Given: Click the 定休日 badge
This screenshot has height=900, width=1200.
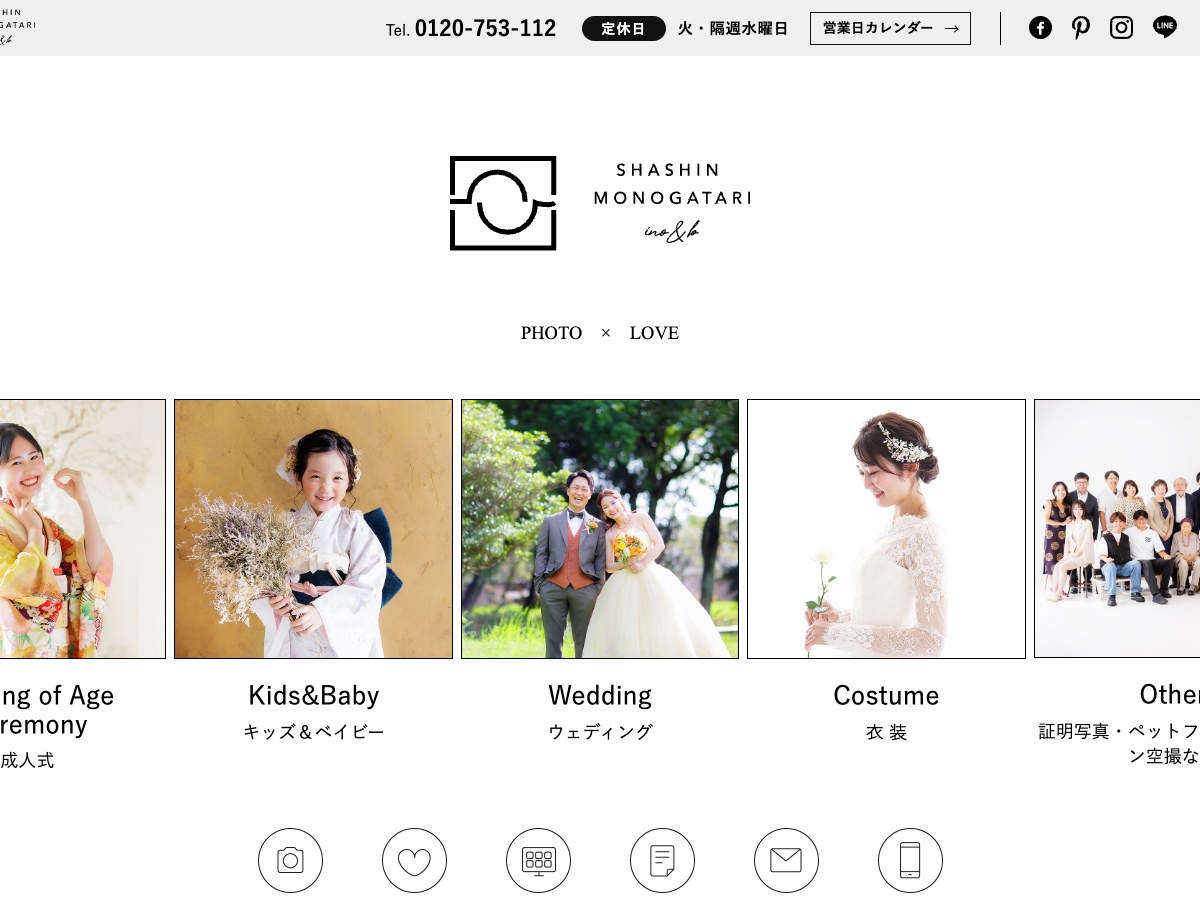Looking at the screenshot, I should click(x=624, y=29).
